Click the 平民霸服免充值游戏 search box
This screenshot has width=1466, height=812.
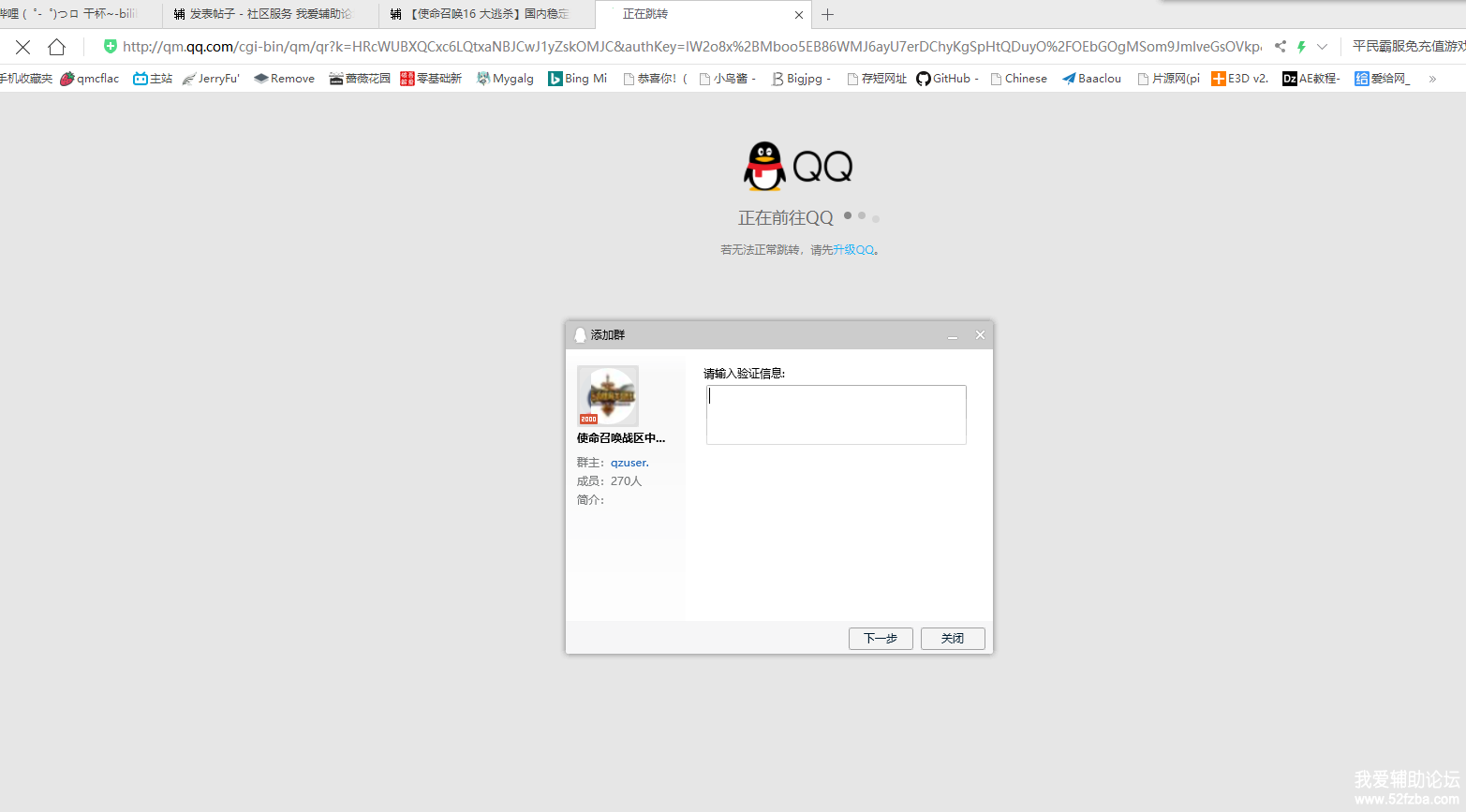[x=1409, y=47]
